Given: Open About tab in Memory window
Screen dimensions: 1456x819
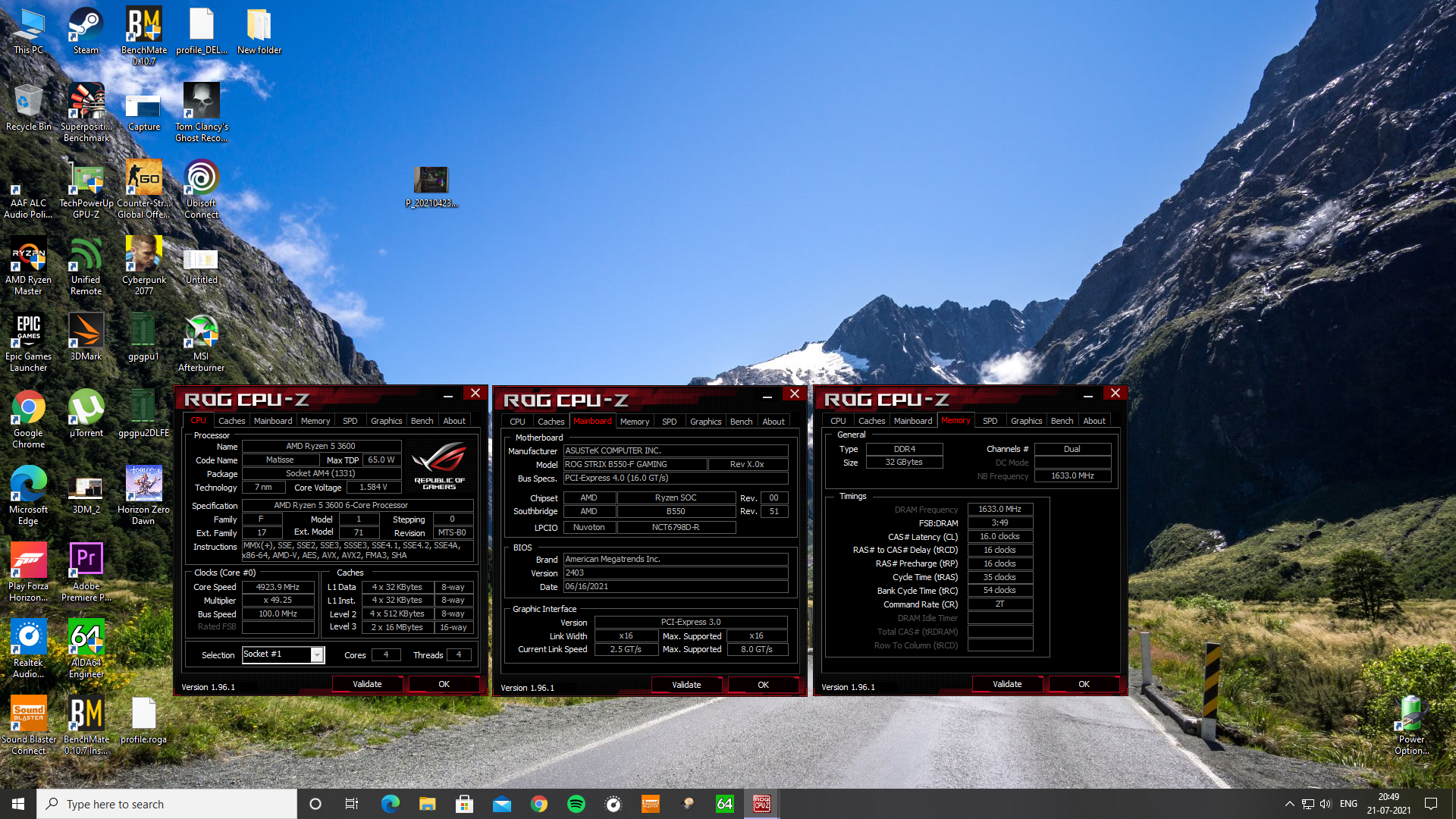Looking at the screenshot, I should tap(1094, 421).
